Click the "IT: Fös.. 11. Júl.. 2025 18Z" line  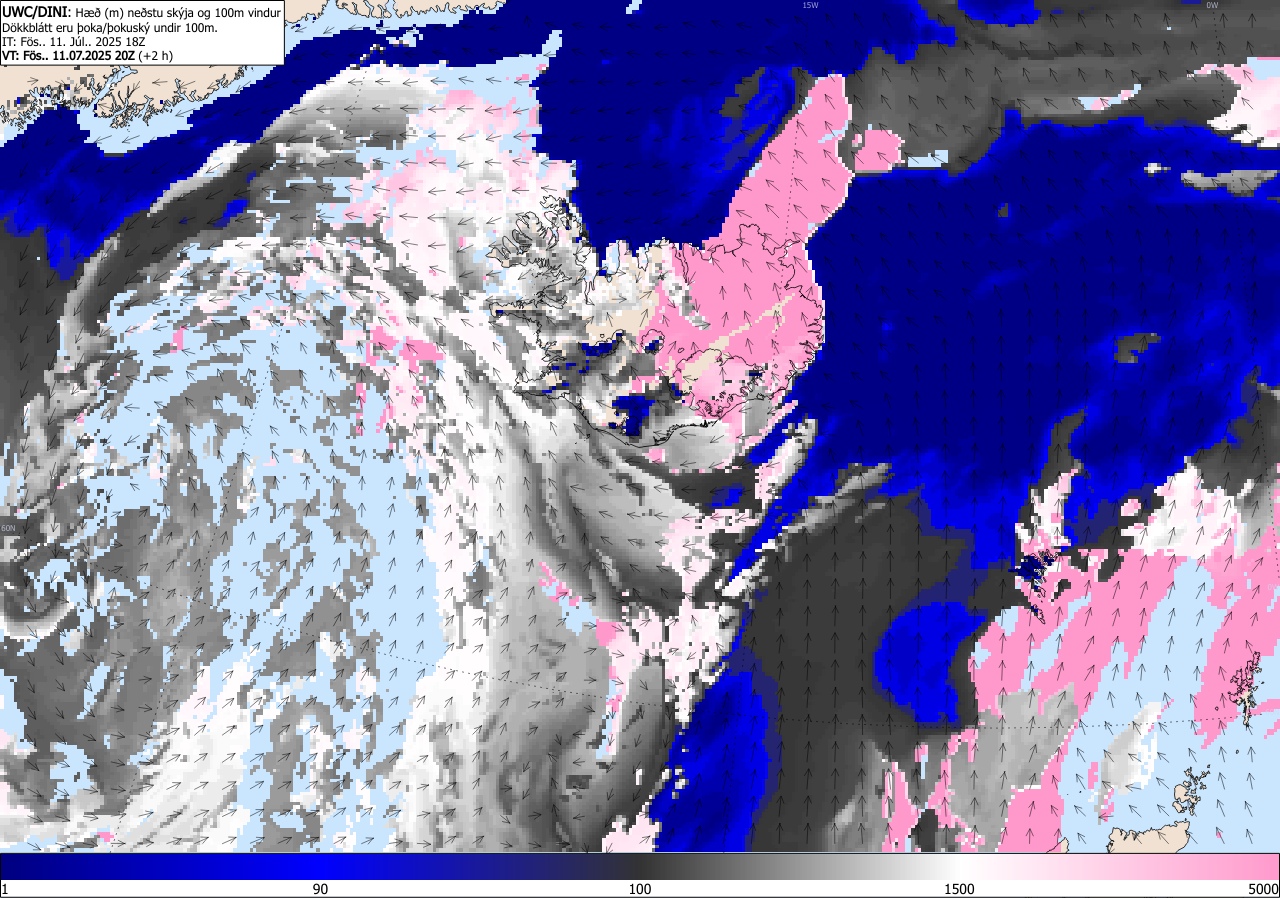pyautogui.click(x=75, y=41)
